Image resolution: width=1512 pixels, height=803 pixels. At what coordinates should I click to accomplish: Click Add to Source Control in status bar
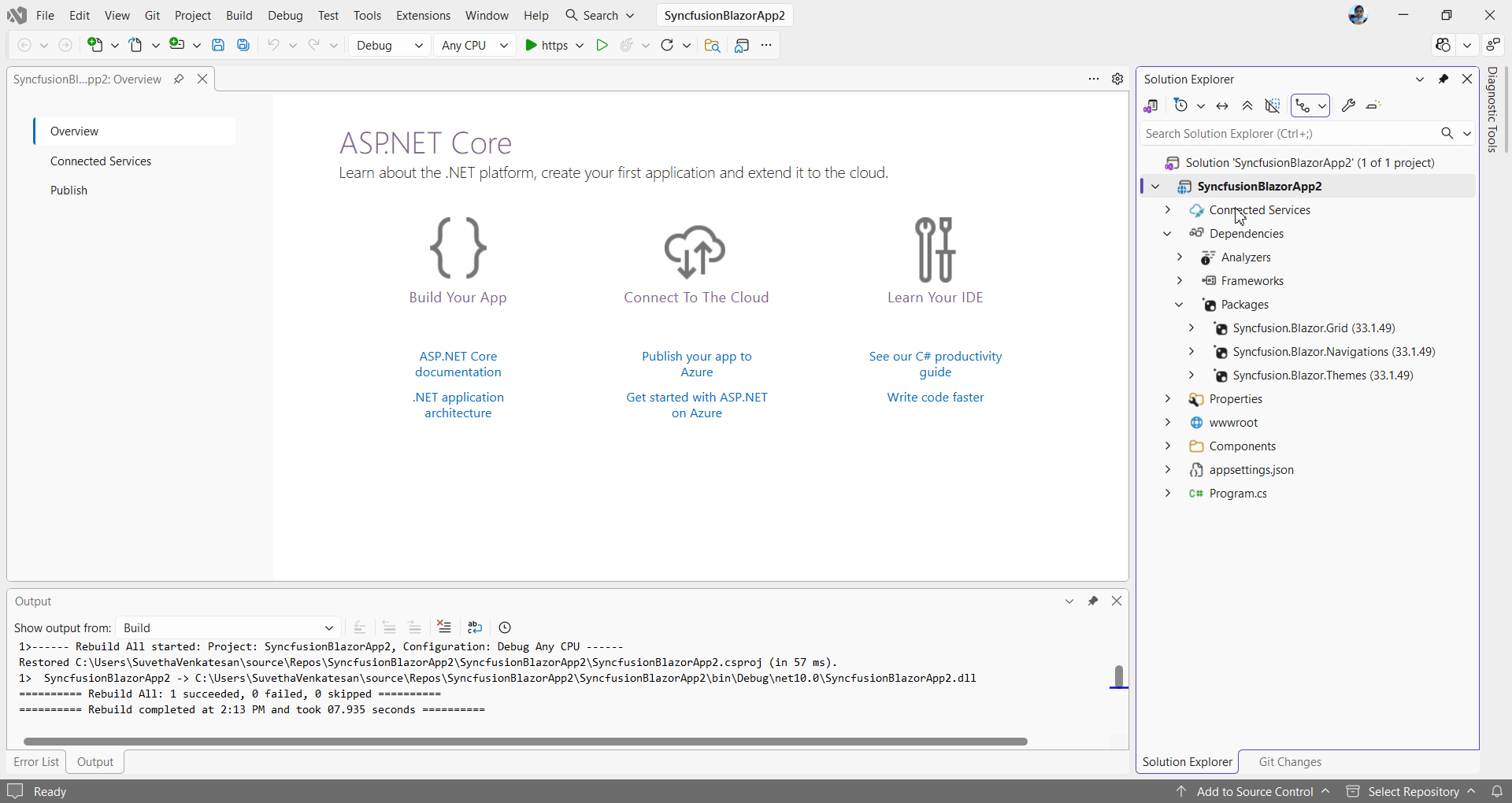pyautogui.click(x=1253, y=791)
